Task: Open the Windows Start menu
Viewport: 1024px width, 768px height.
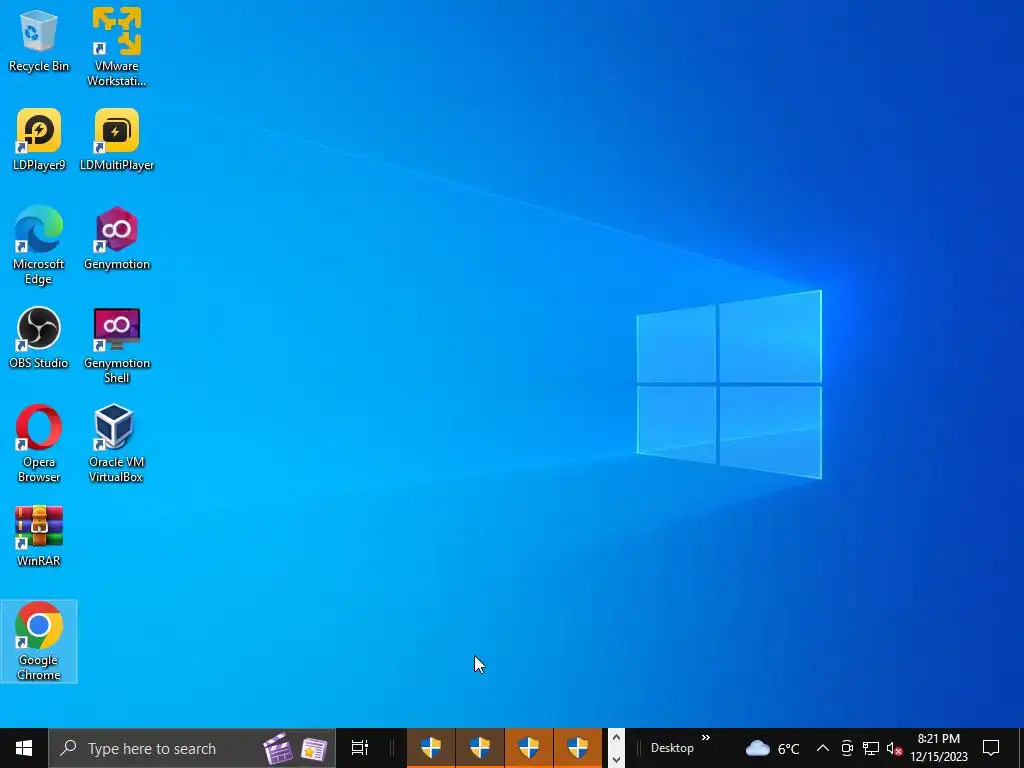Action: [24, 748]
